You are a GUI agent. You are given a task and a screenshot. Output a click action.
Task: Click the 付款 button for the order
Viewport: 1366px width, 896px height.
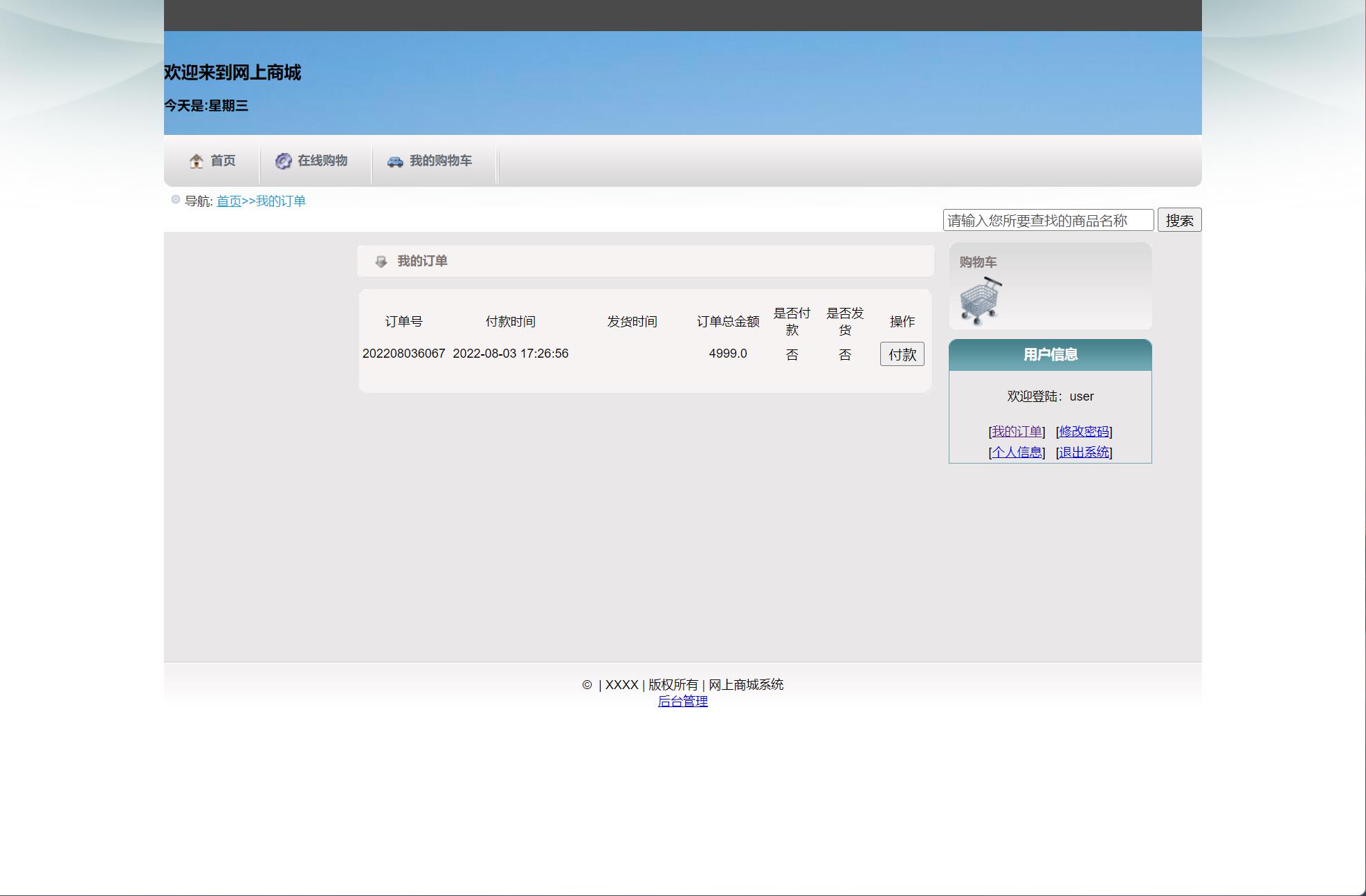tap(902, 354)
